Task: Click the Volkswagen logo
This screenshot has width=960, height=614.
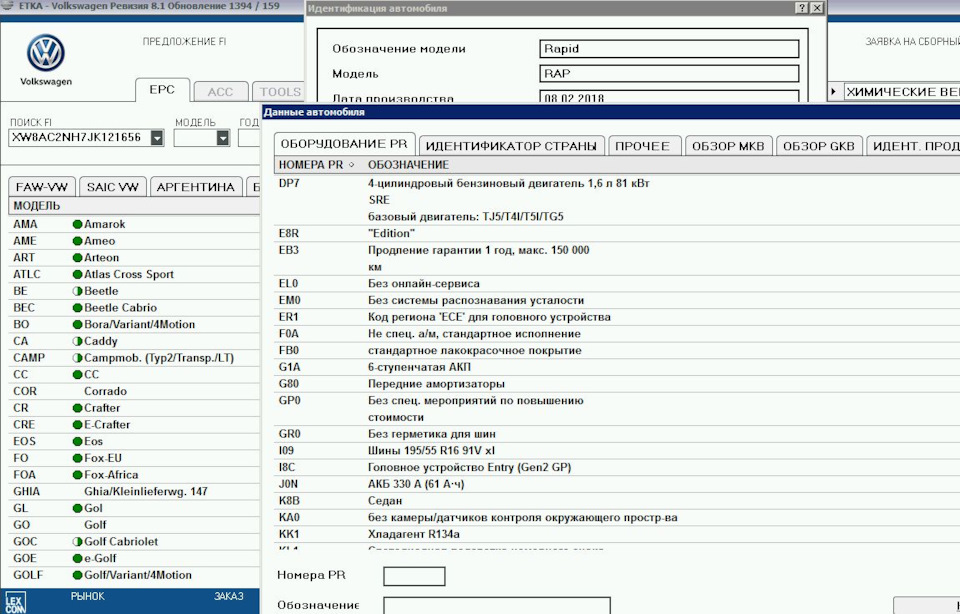Action: click(x=45, y=53)
